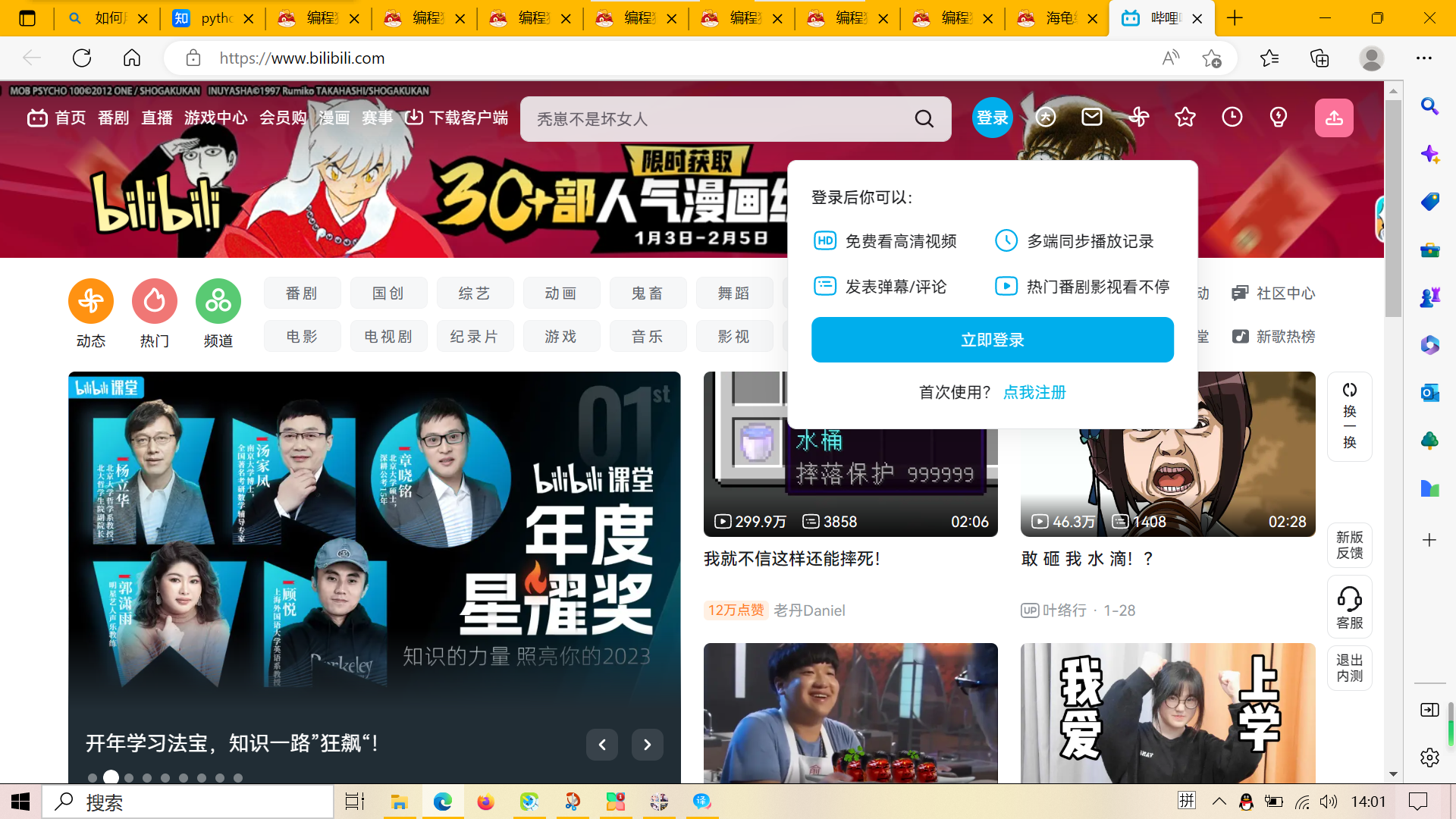Screen dimensions: 1456x819
Task: Open the taskbar volume control
Action: pos(1328,802)
